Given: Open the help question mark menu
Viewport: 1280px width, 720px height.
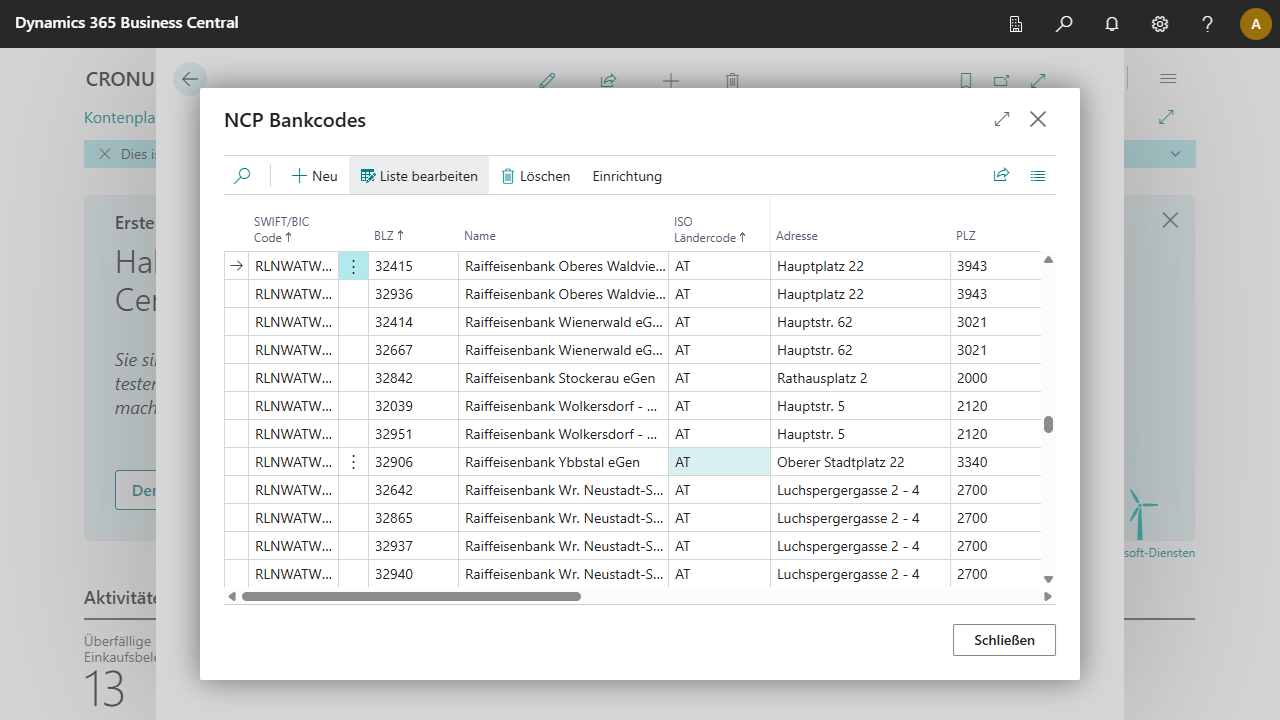Looking at the screenshot, I should (x=1208, y=24).
